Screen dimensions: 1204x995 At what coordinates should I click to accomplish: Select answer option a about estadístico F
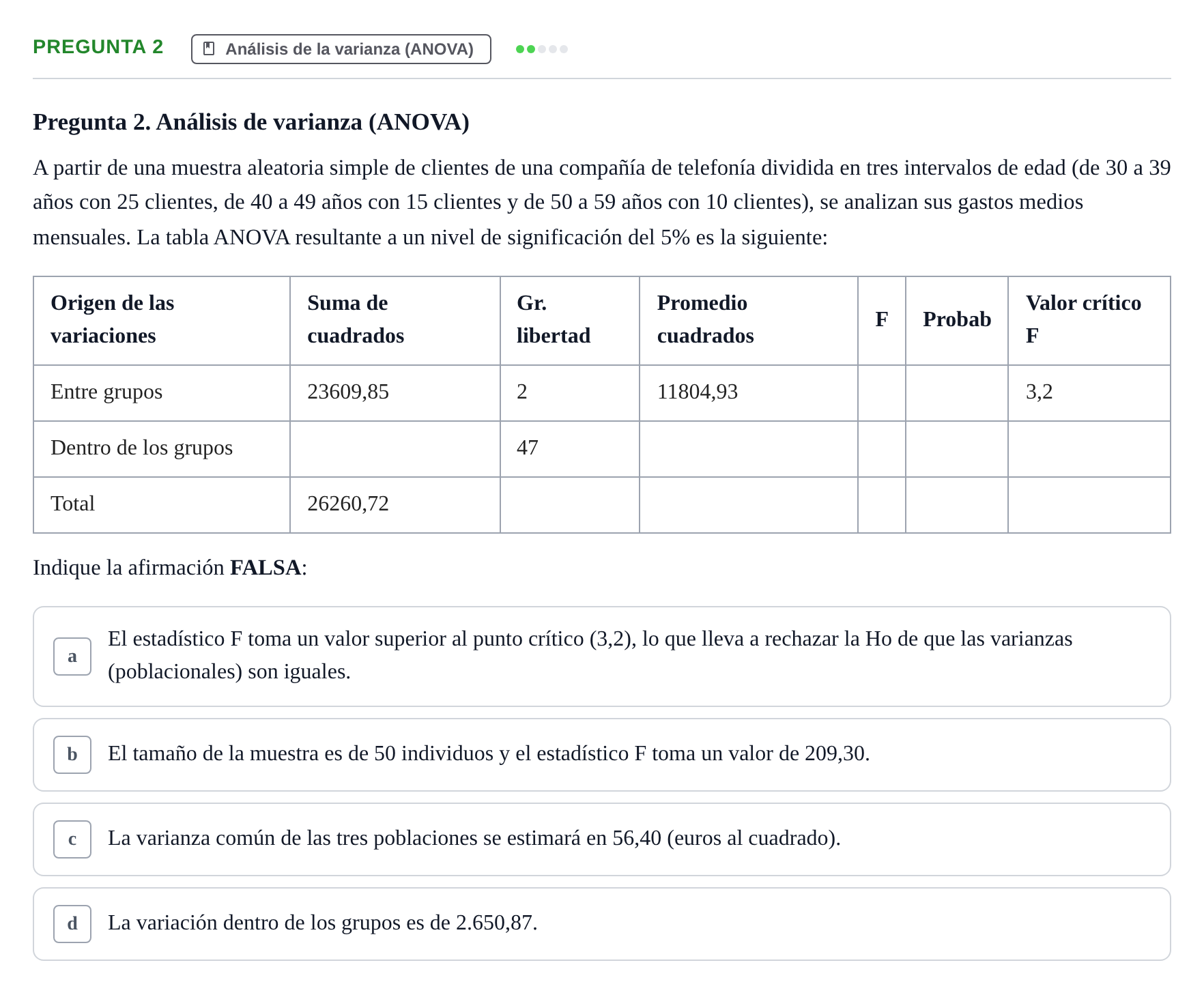coord(602,657)
